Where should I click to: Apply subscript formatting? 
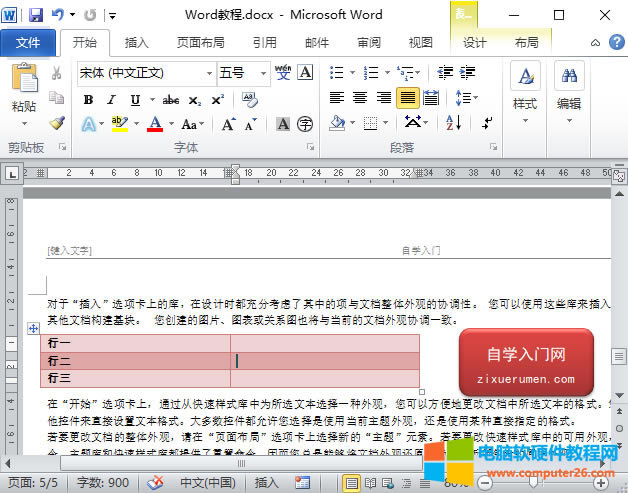coord(195,100)
